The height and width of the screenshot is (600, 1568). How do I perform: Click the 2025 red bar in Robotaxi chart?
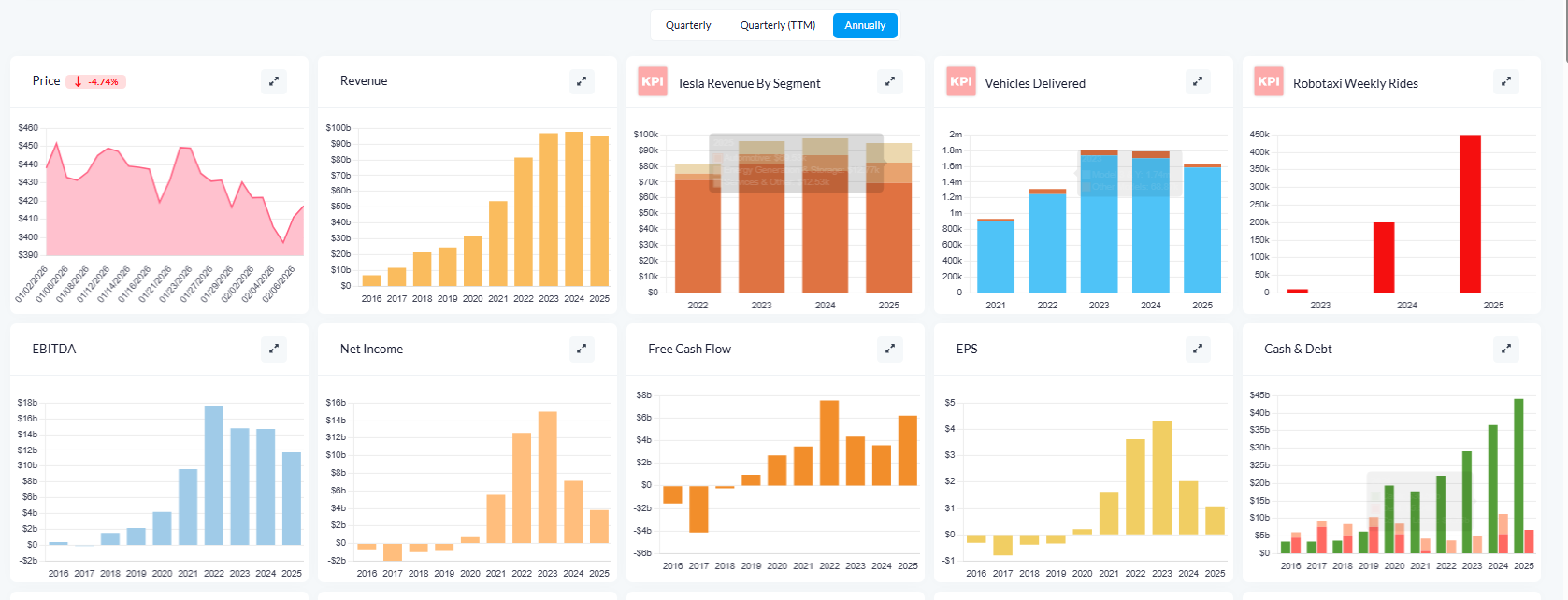coord(1471,214)
